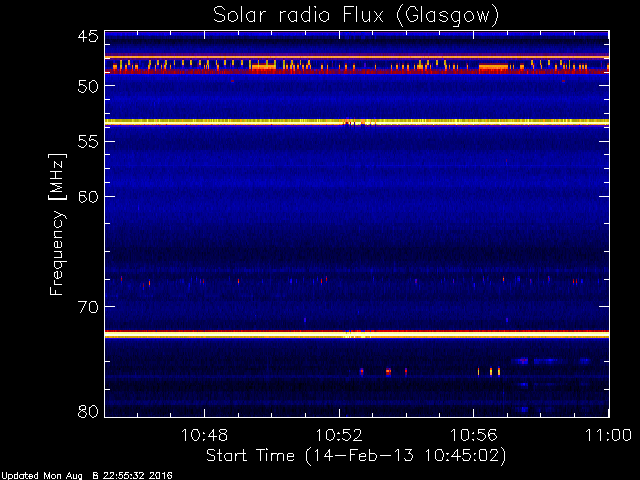Select the '60' frequency axis label
The image size is (640, 480).
pos(88,197)
